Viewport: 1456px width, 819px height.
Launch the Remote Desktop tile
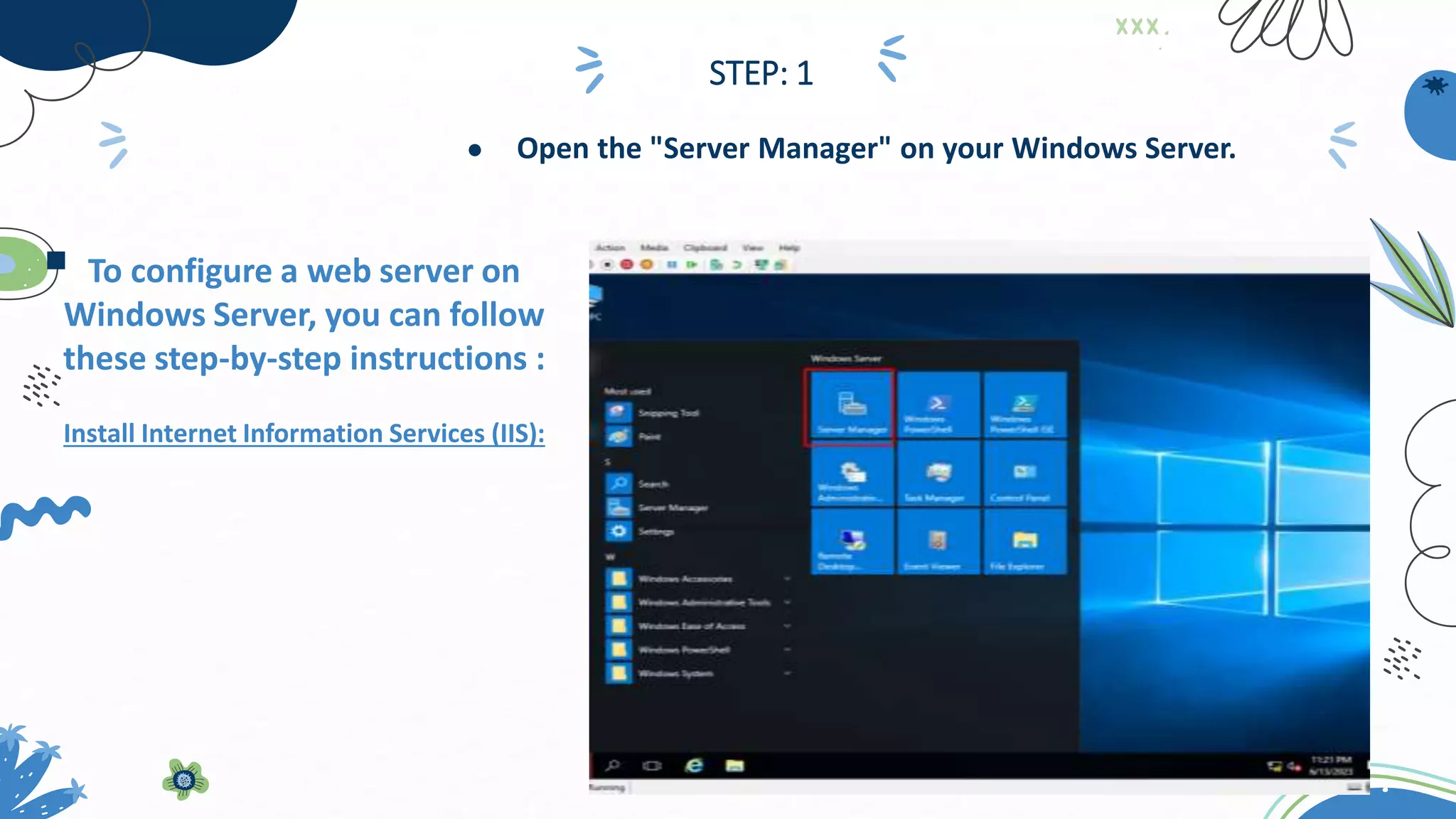(x=851, y=541)
